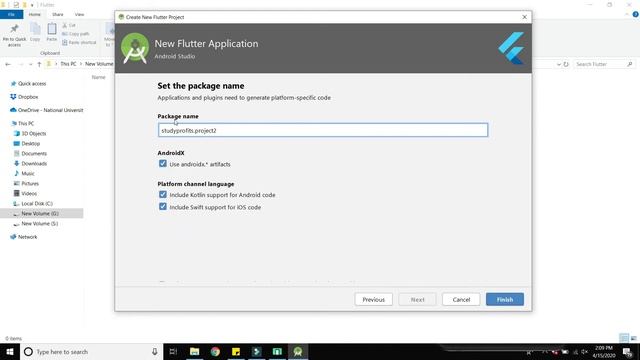Image resolution: width=640 pixels, height=360 pixels.
Task: Click the Name column header
Action: 98,77
